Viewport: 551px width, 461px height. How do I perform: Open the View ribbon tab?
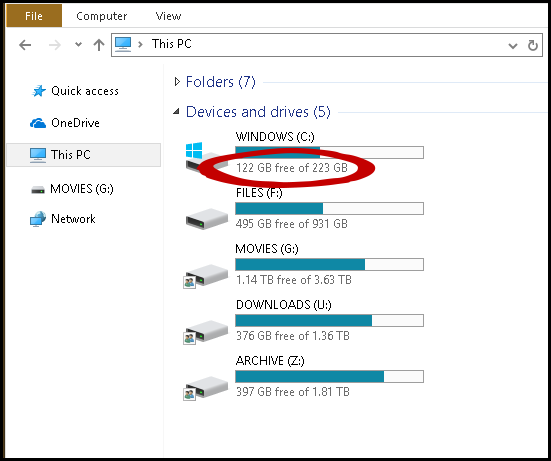point(168,16)
